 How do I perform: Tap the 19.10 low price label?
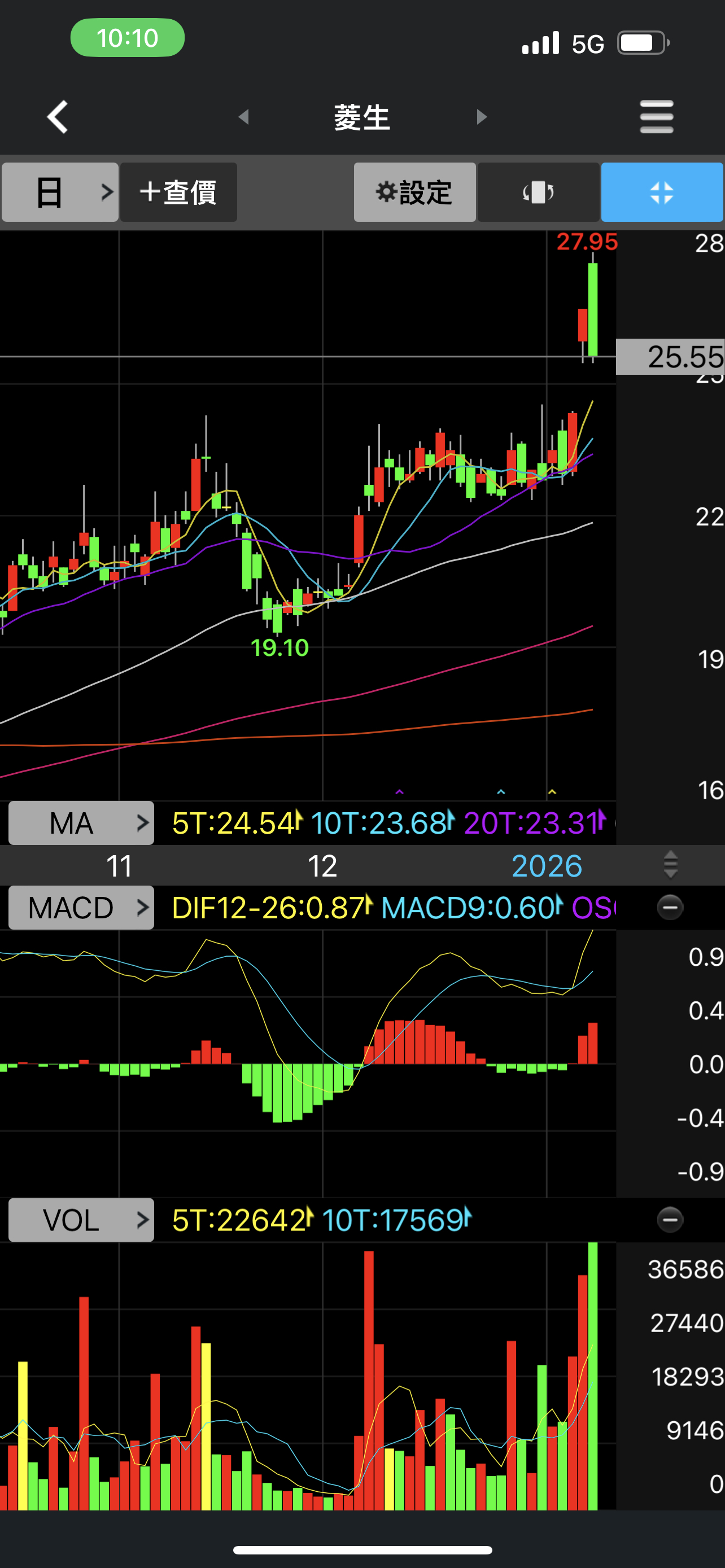[280, 647]
